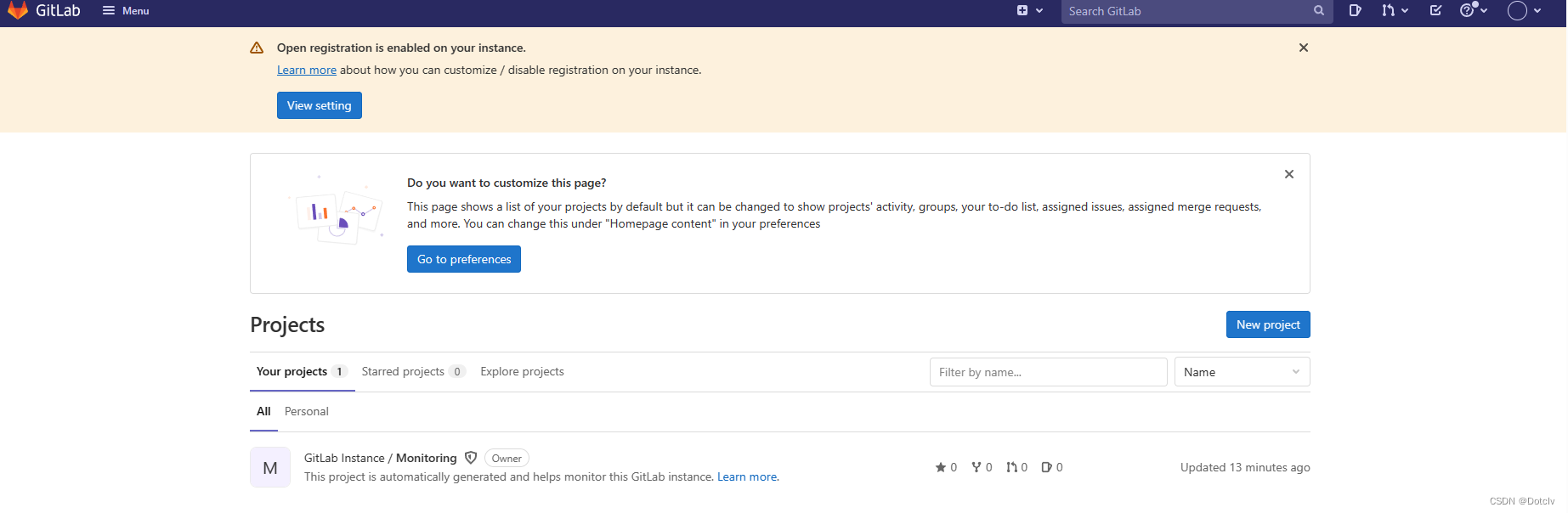
Task: Open the Name sort dropdown
Action: point(1243,372)
